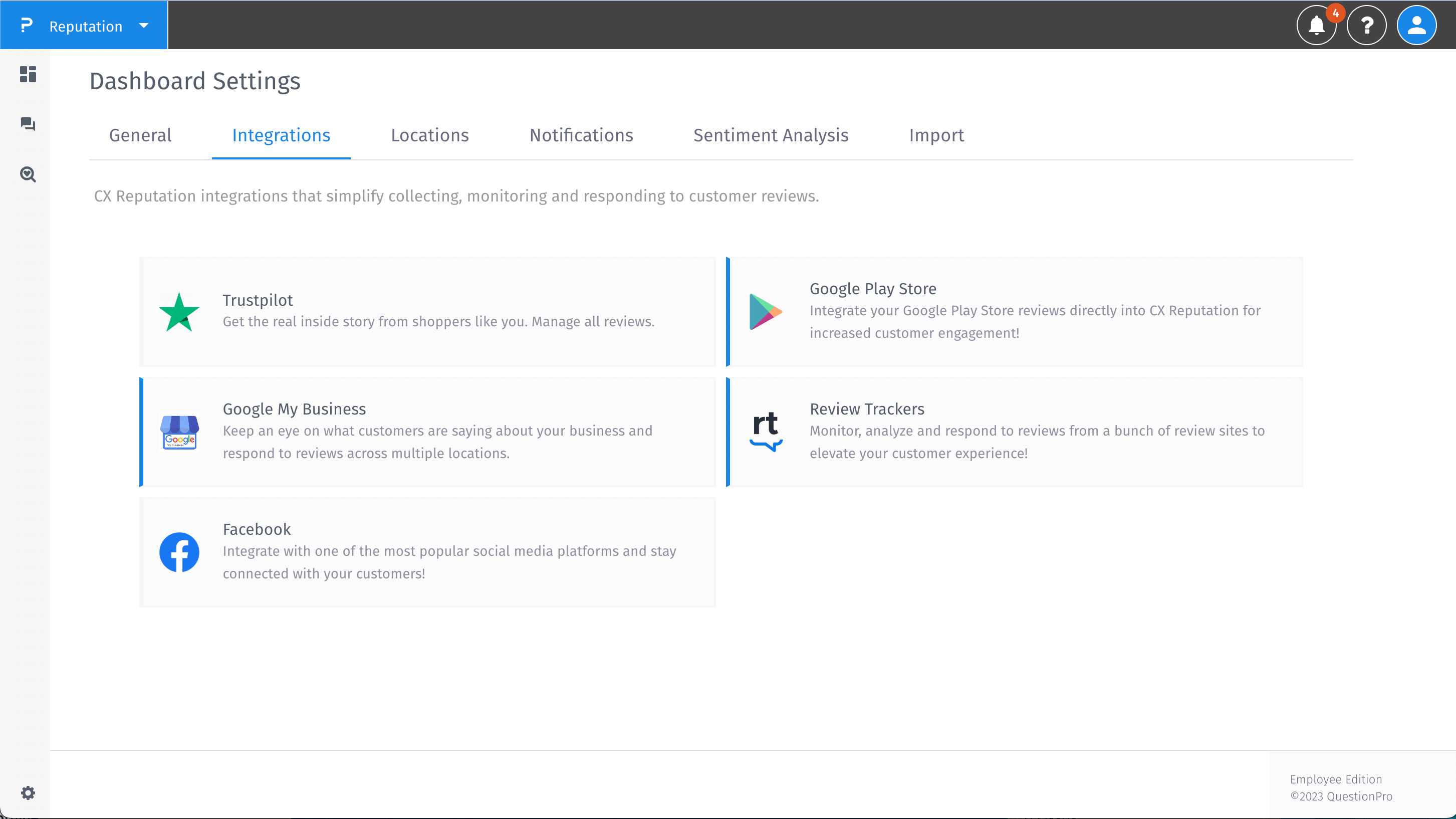Select the Sentiment Analysis tab
Viewport: 1456px width, 819px height.
click(771, 135)
